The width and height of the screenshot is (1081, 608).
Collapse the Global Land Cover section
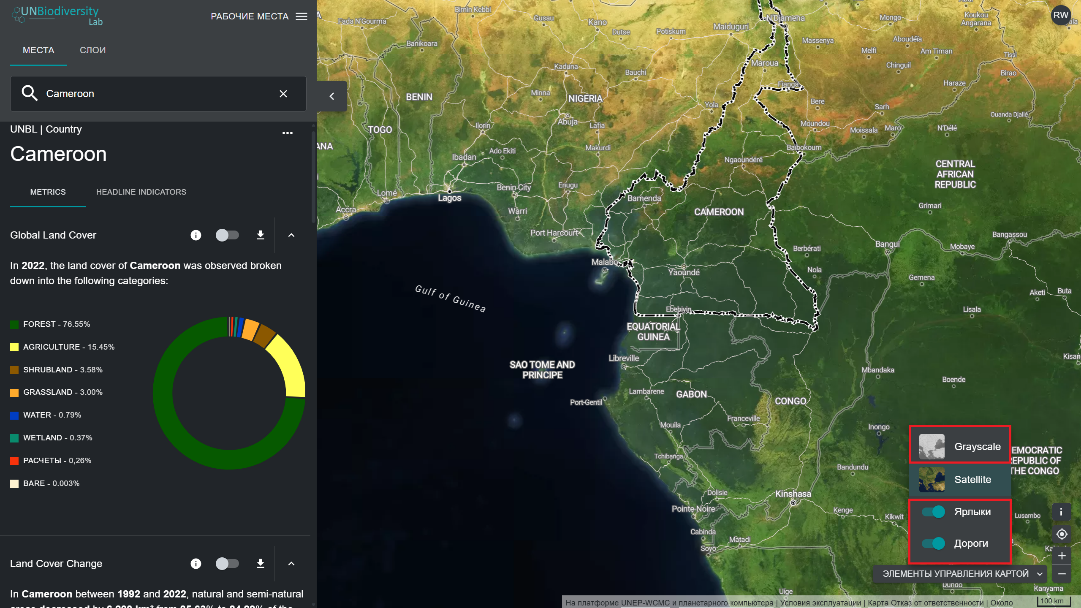[291, 235]
